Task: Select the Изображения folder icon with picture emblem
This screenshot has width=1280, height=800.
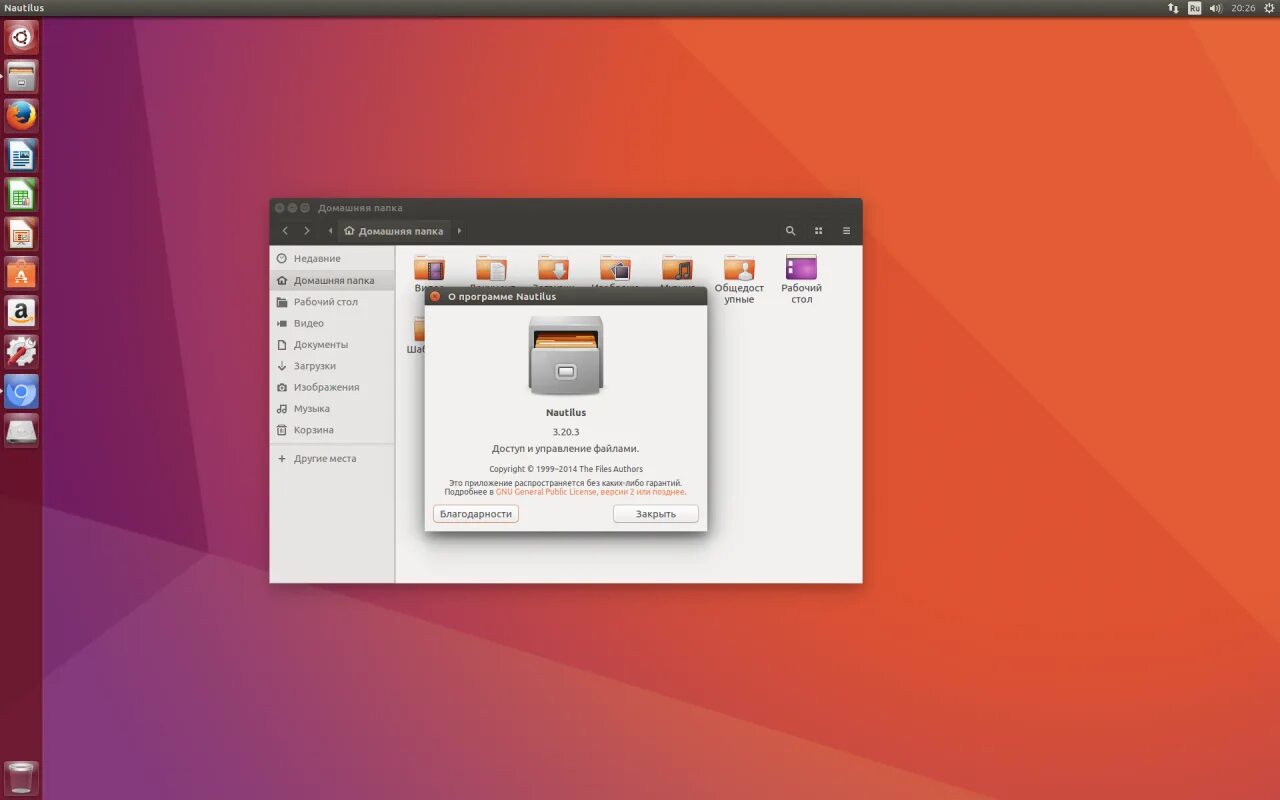Action: pos(615,268)
